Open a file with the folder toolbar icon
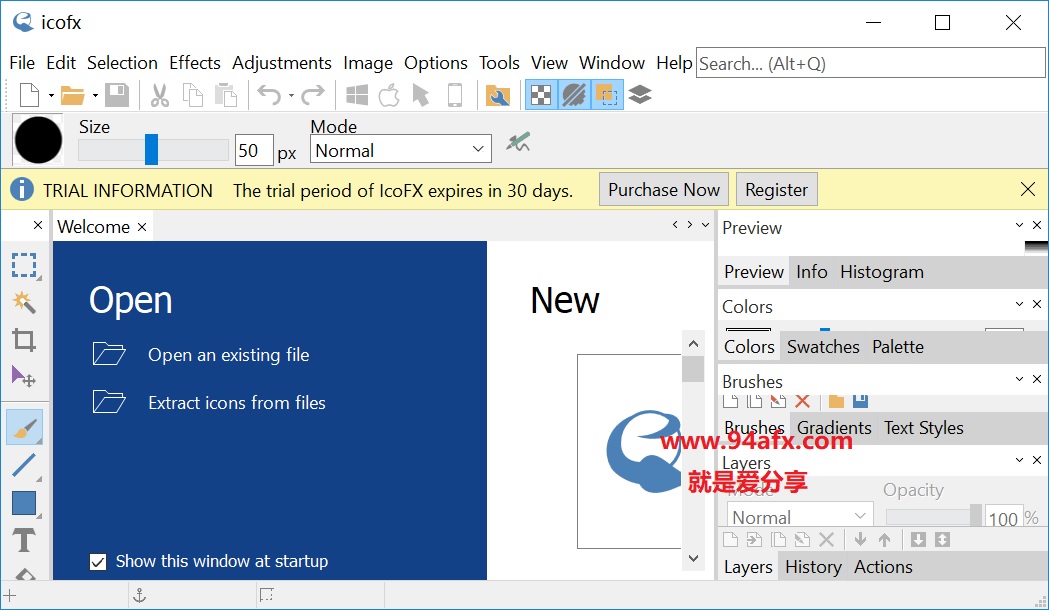Image resolution: width=1049 pixels, height=610 pixels. [72, 95]
